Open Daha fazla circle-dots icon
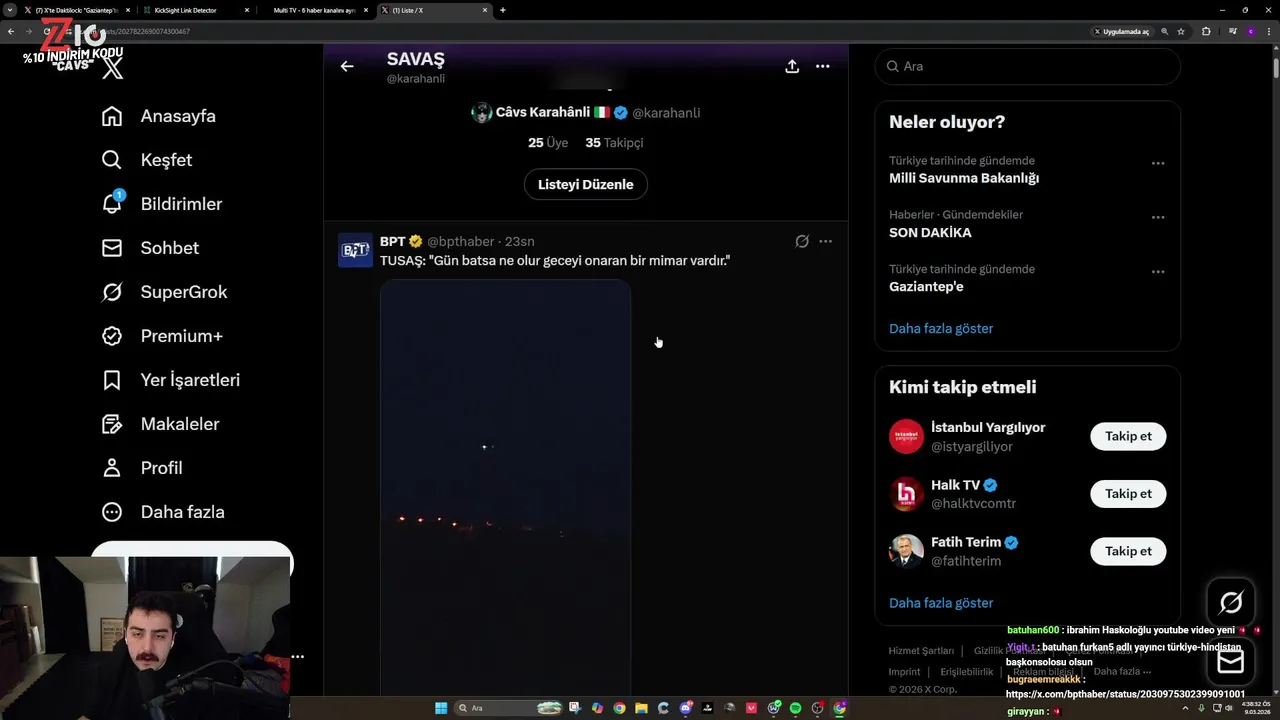The image size is (1280, 720). (112, 512)
